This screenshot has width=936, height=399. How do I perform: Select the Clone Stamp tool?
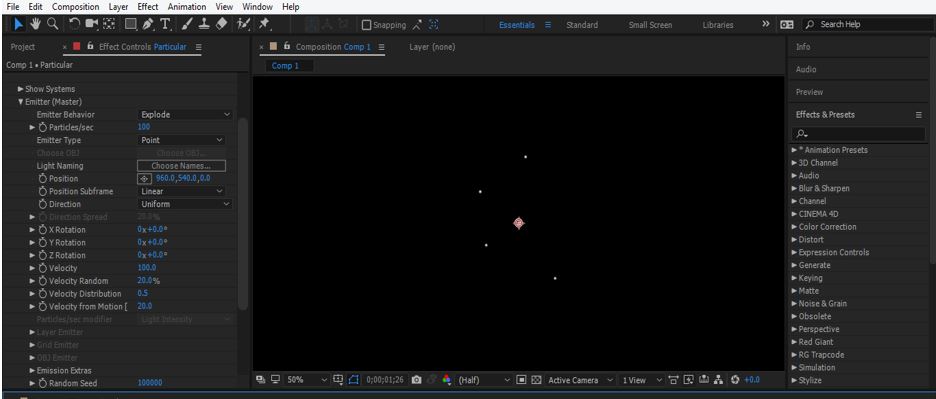coord(204,24)
